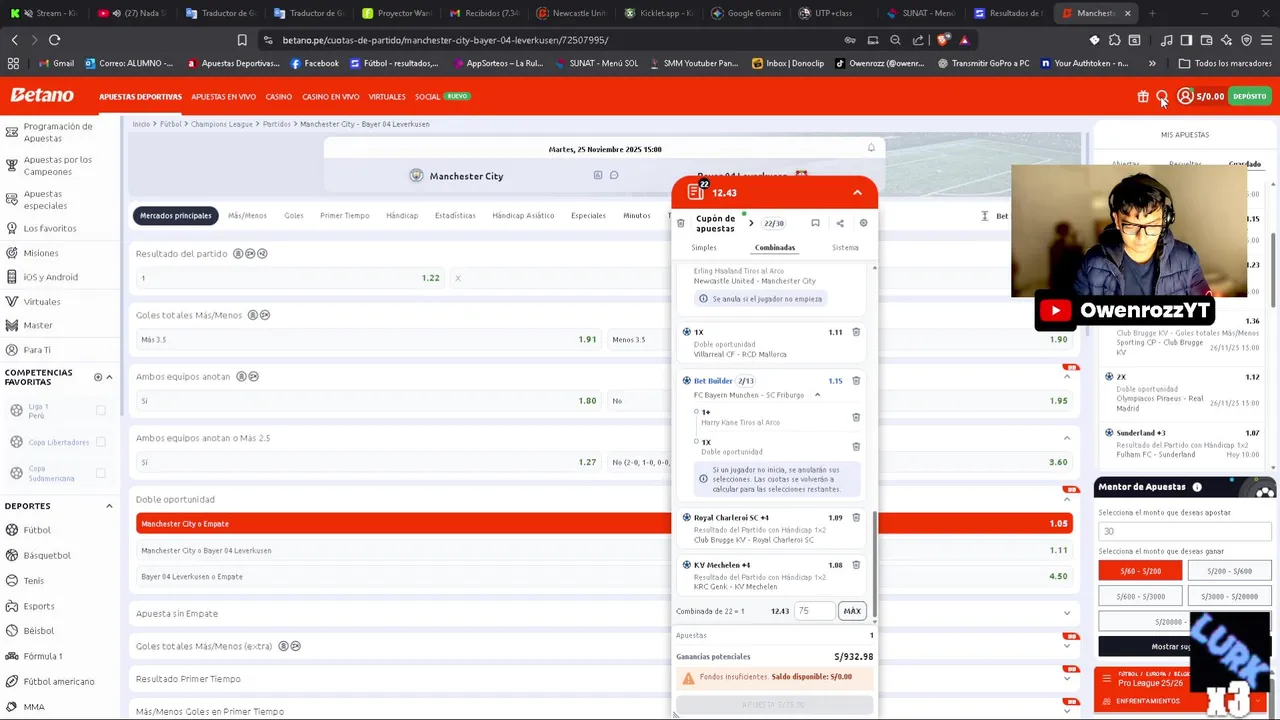Select the S/60 - S/200 winnings range
Screen dimensions: 1280x720
(1140, 571)
